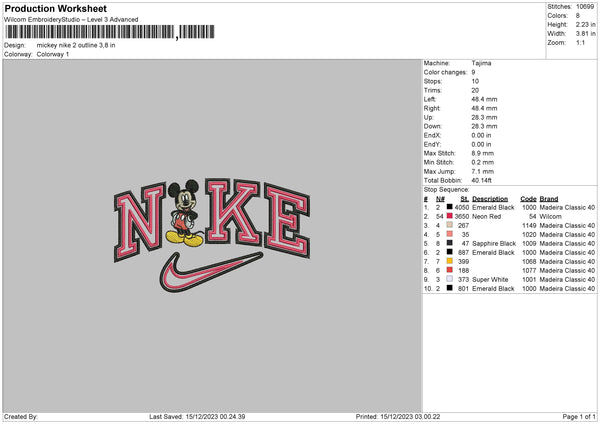Click the height value 2.23 in
The height and width of the screenshot is (424, 600).
585,24
